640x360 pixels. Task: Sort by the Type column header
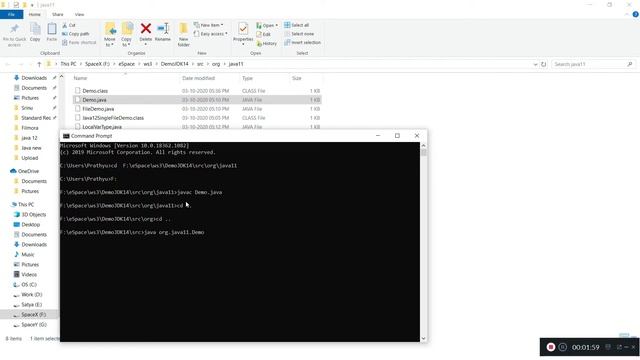247,78
